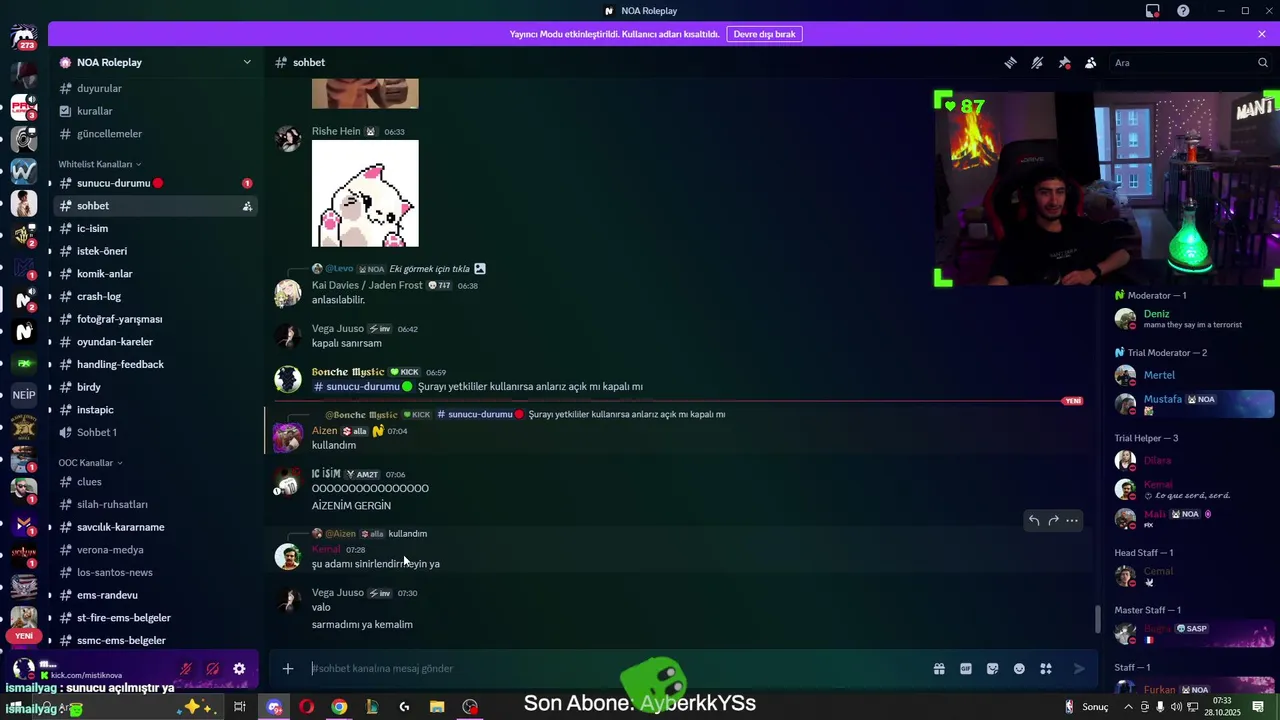The width and height of the screenshot is (1280, 720).
Task: Open volume control in system tray
Action: point(1176,707)
